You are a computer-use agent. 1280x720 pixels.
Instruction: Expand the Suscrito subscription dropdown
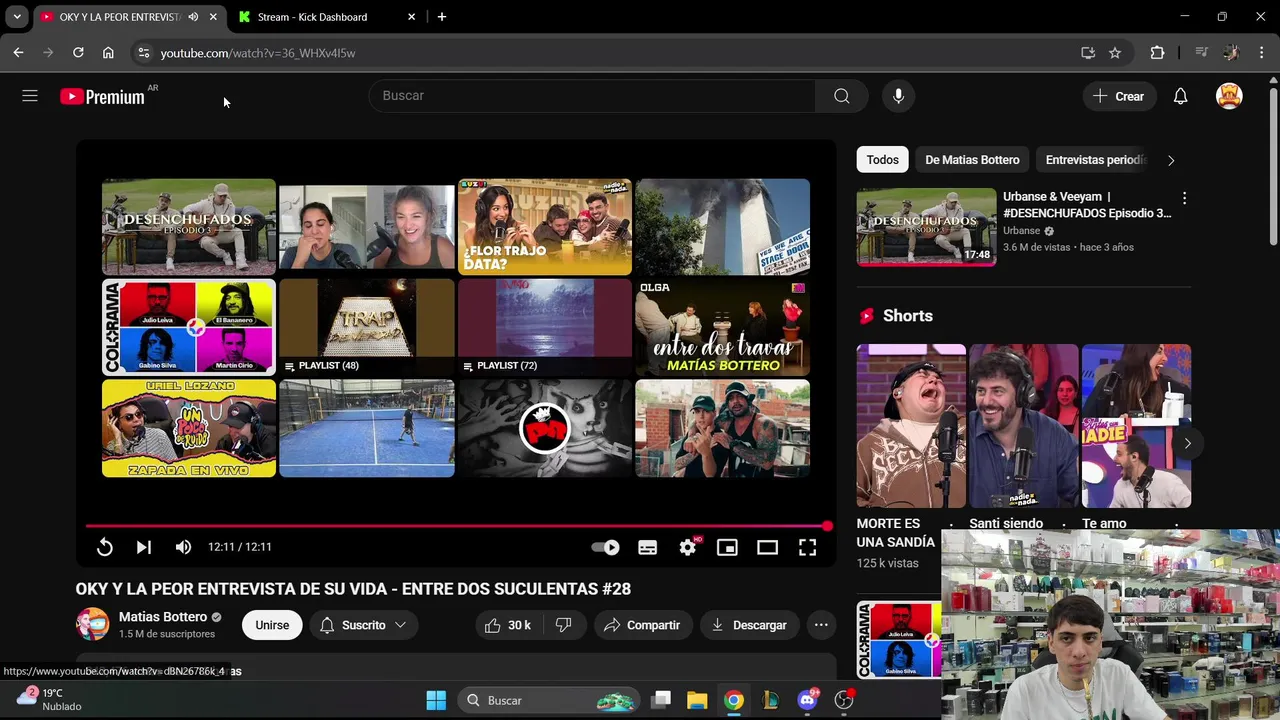(x=363, y=625)
